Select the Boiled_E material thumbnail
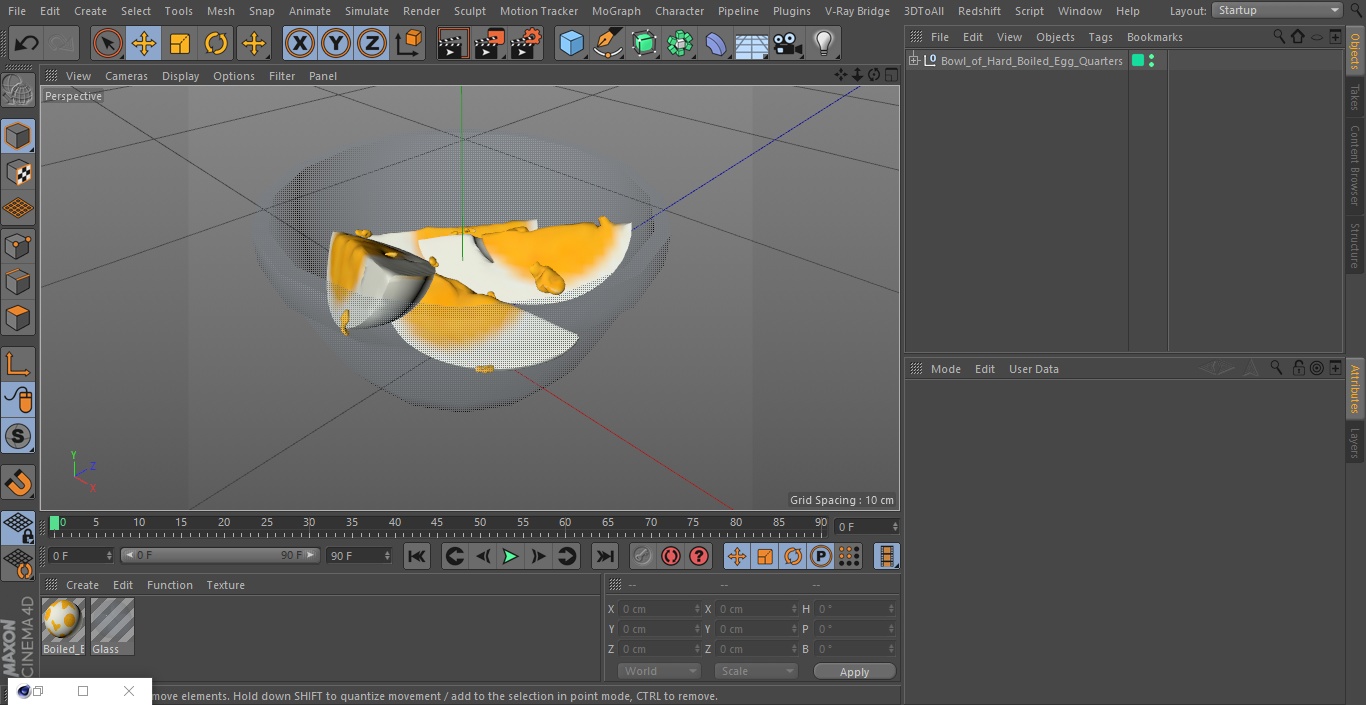The image size is (1366, 705). coord(63,620)
